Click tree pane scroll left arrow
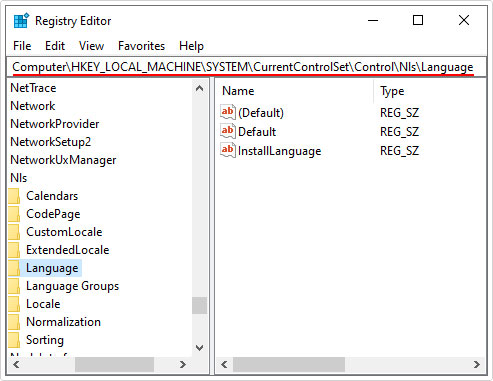The height and width of the screenshot is (381, 493). (x=16, y=364)
